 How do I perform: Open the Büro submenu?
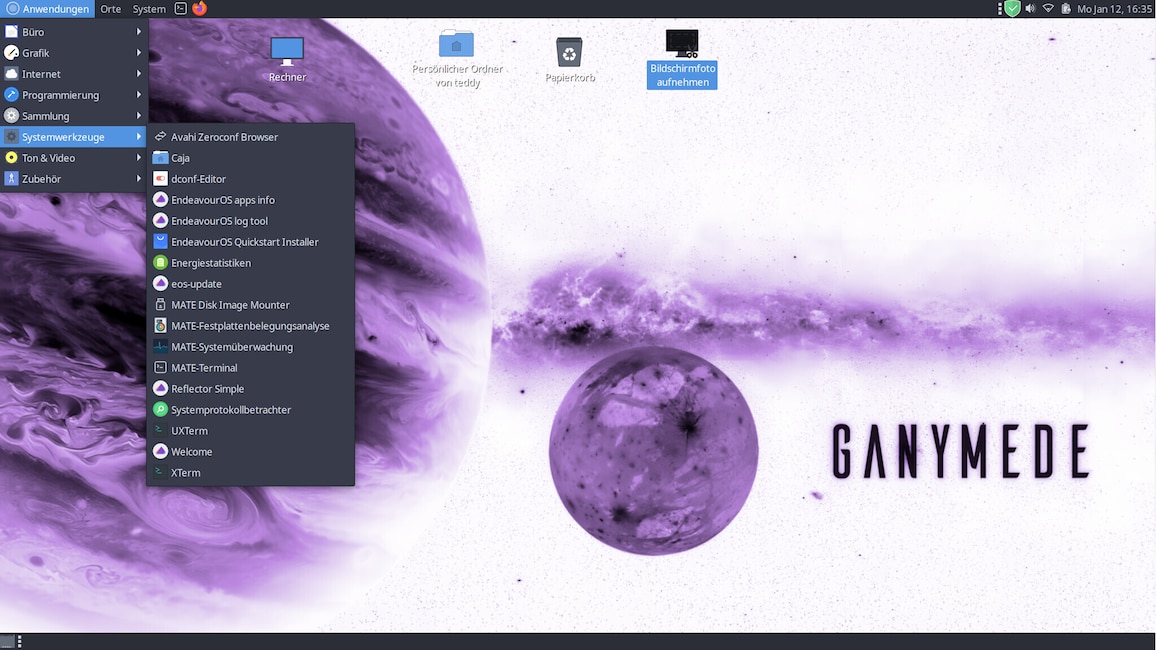[x=74, y=32]
